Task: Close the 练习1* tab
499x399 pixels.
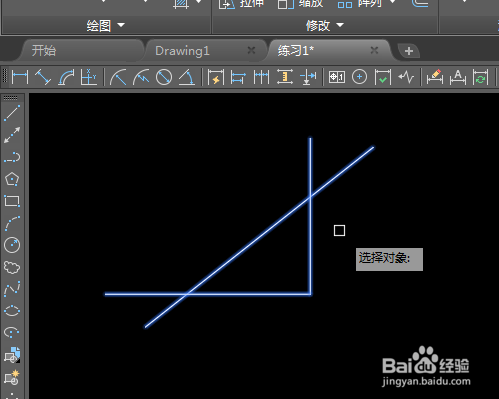Action: [x=374, y=50]
